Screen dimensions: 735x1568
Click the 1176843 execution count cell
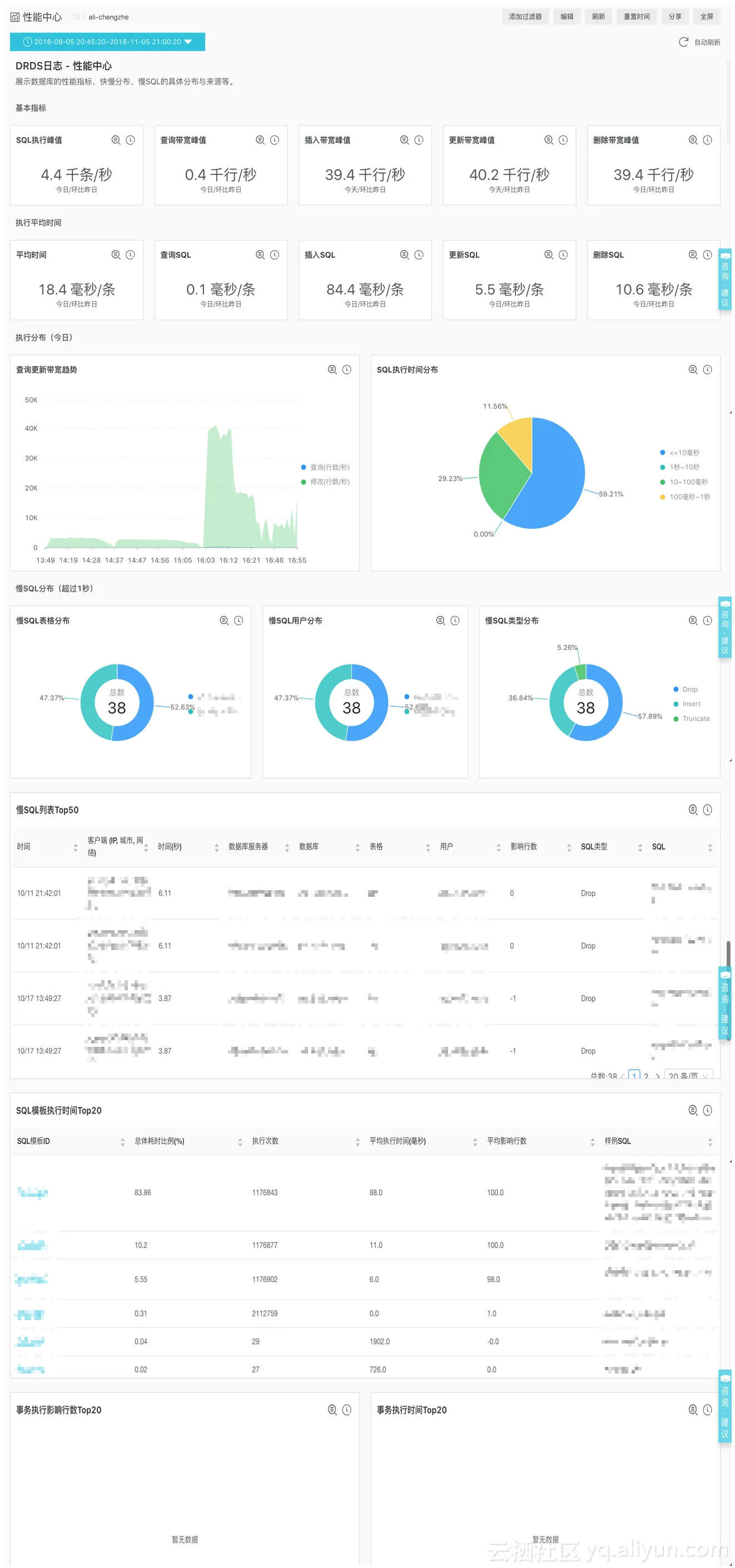click(265, 1192)
